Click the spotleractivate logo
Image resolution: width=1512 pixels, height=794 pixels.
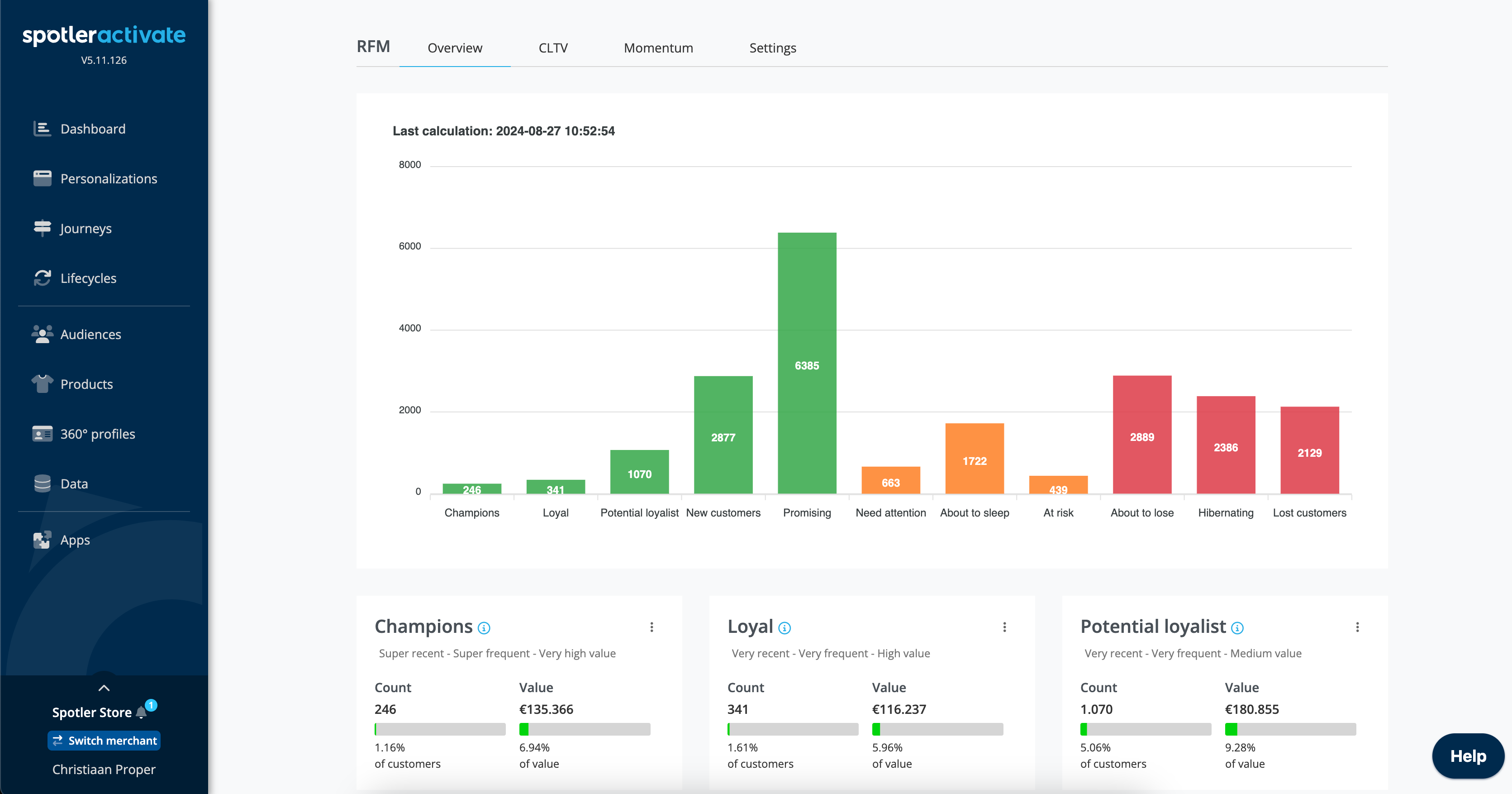pos(104,35)
